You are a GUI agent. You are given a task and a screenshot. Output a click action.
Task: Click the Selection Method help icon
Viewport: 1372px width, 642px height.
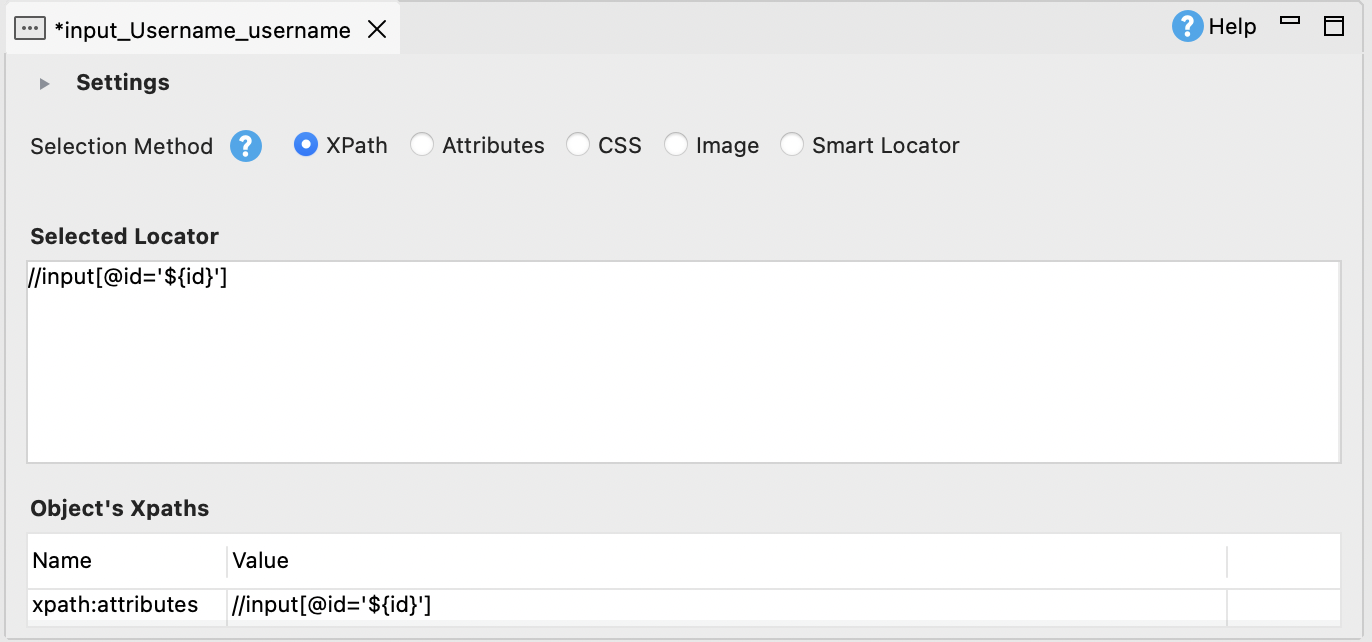click(x=246, y=146)
